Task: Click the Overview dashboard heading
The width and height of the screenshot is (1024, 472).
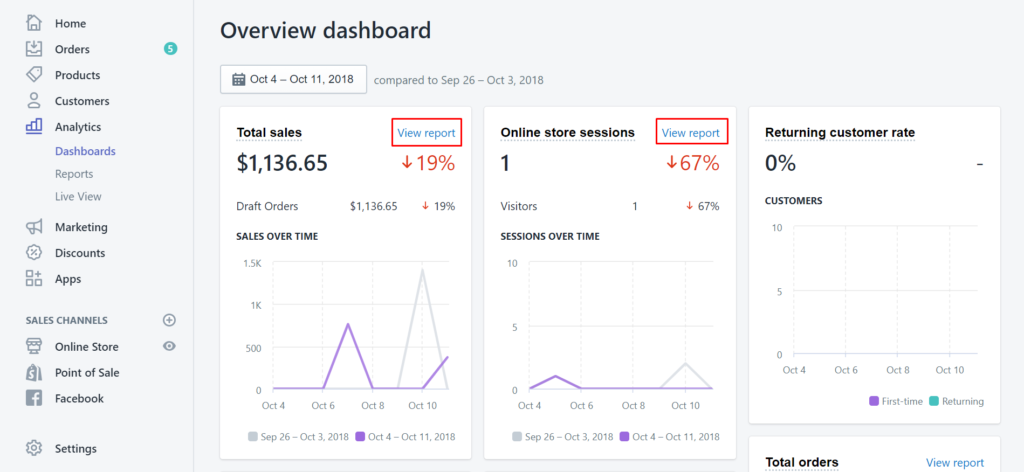Action: (325, 31)
